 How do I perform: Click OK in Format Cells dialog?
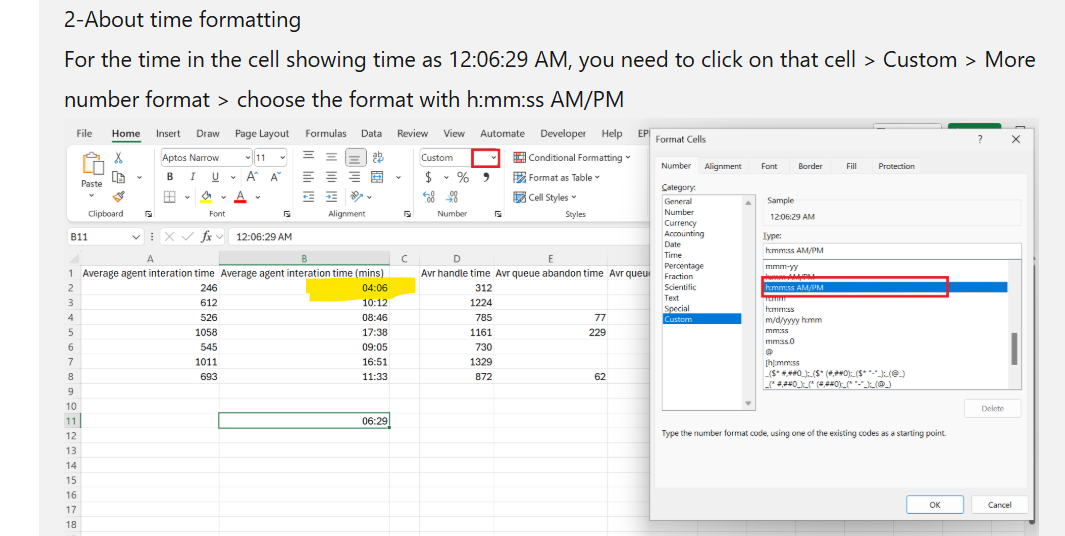(x=935, y=505)
